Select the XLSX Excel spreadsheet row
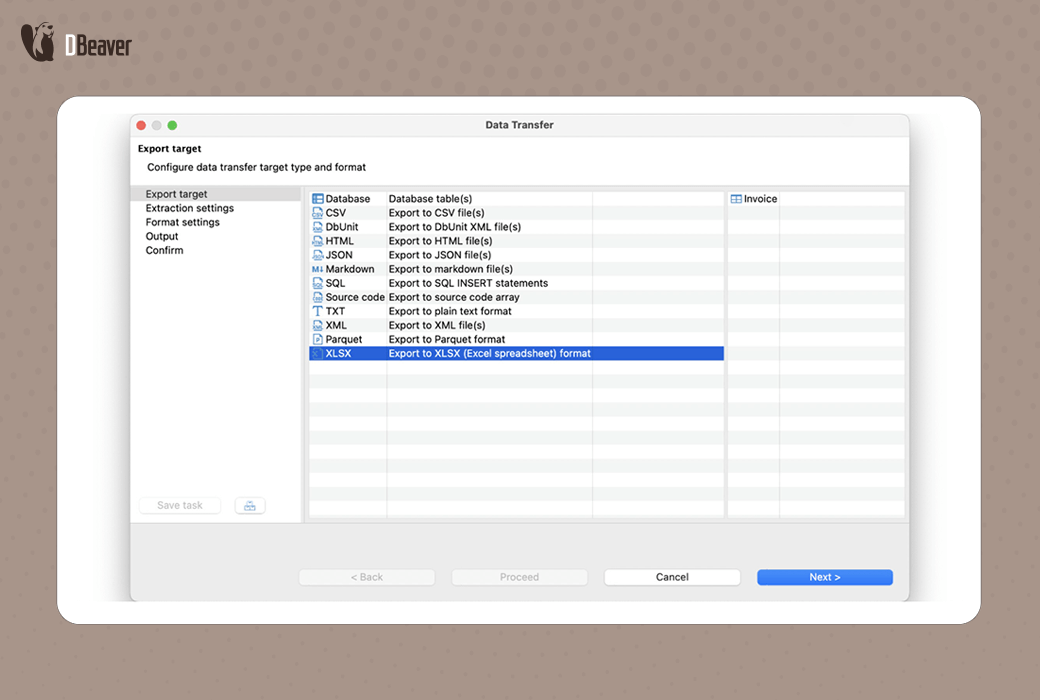The height and width of the screenshot is (700, 1040). point(489,353)
